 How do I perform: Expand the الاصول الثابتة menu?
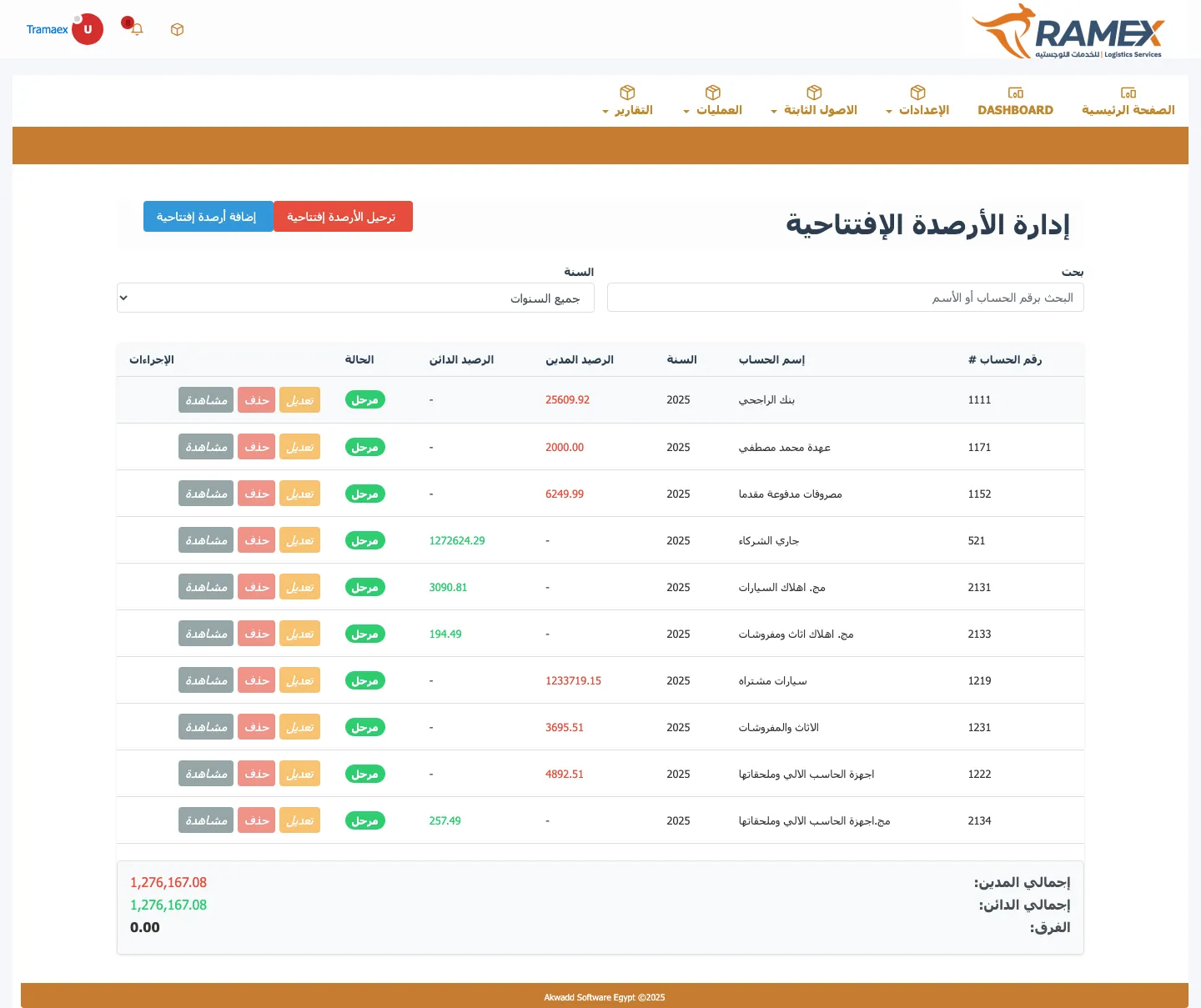[814, 102]
